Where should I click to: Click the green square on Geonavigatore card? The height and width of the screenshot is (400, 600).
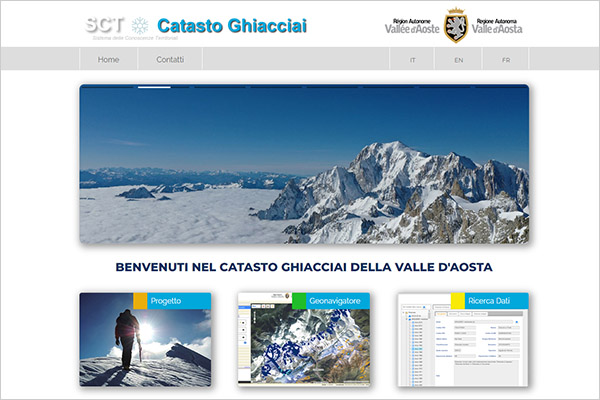pyautogui.click(x=299, y=301)
